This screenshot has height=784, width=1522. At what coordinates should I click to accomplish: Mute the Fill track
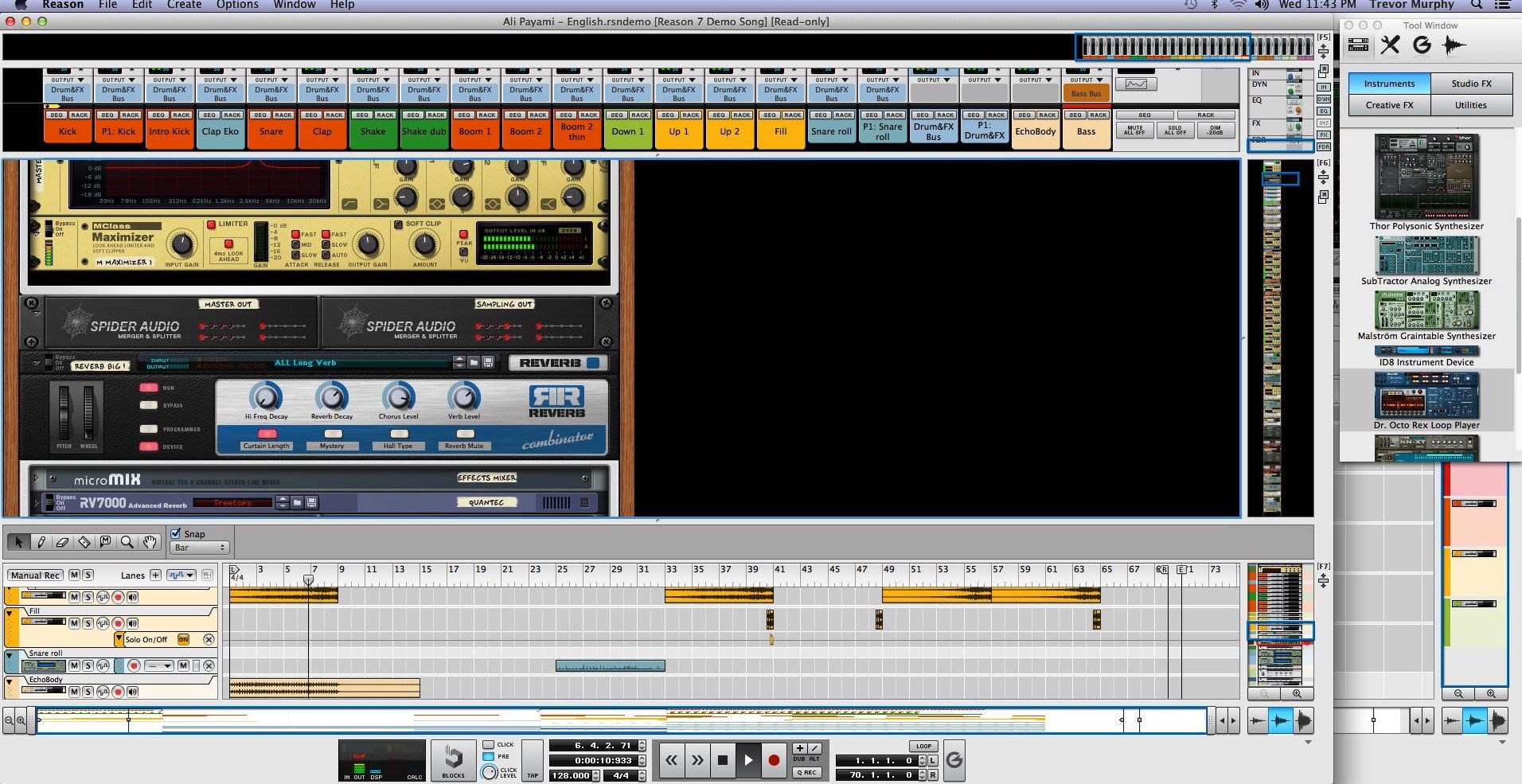point(74,622)
